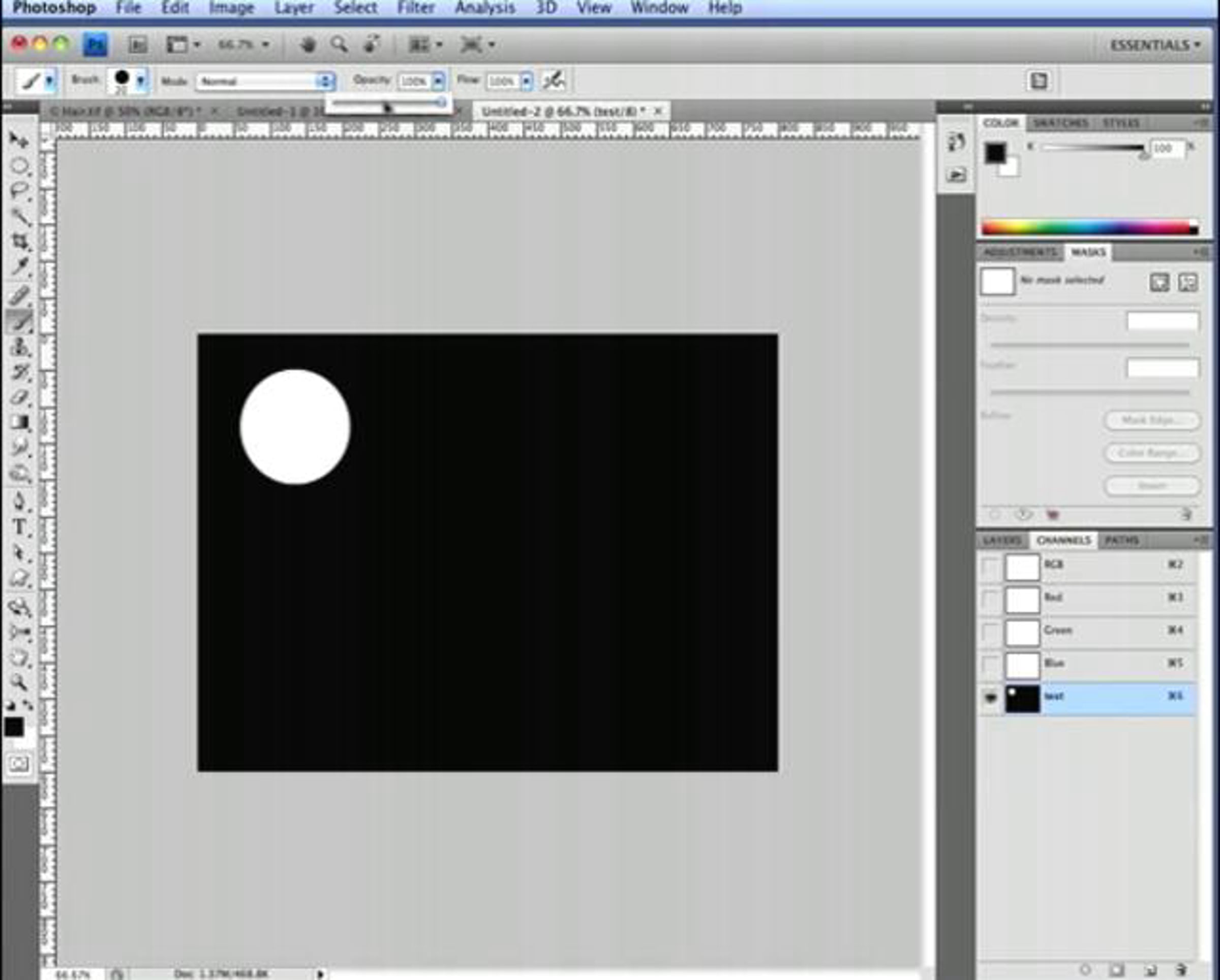
Task: Open the Filter menu
Action: (x=415, y=8)
